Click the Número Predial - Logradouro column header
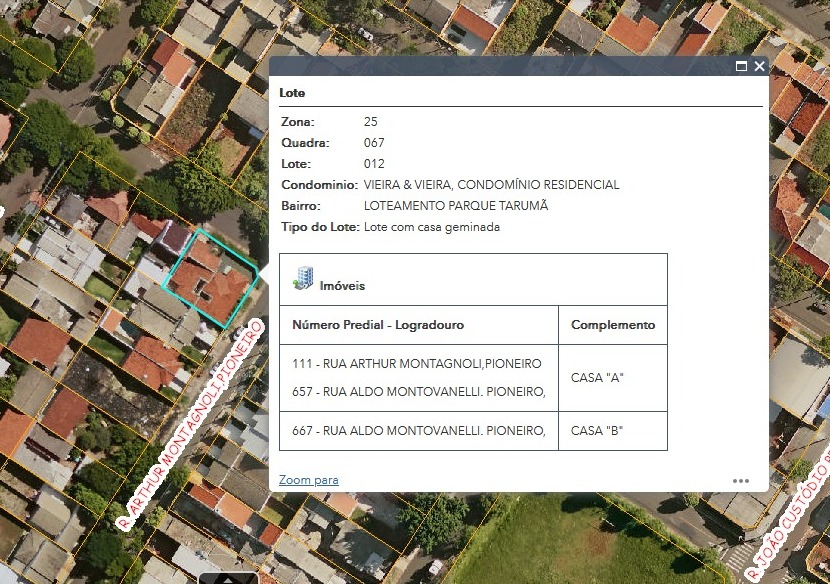830x584 pixels. (378, 325)
